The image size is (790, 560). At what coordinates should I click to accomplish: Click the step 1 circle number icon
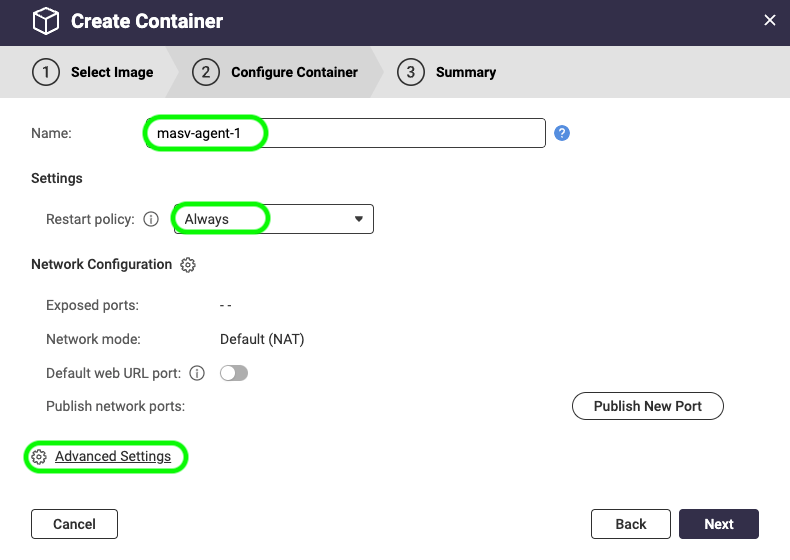pos(46,72)
